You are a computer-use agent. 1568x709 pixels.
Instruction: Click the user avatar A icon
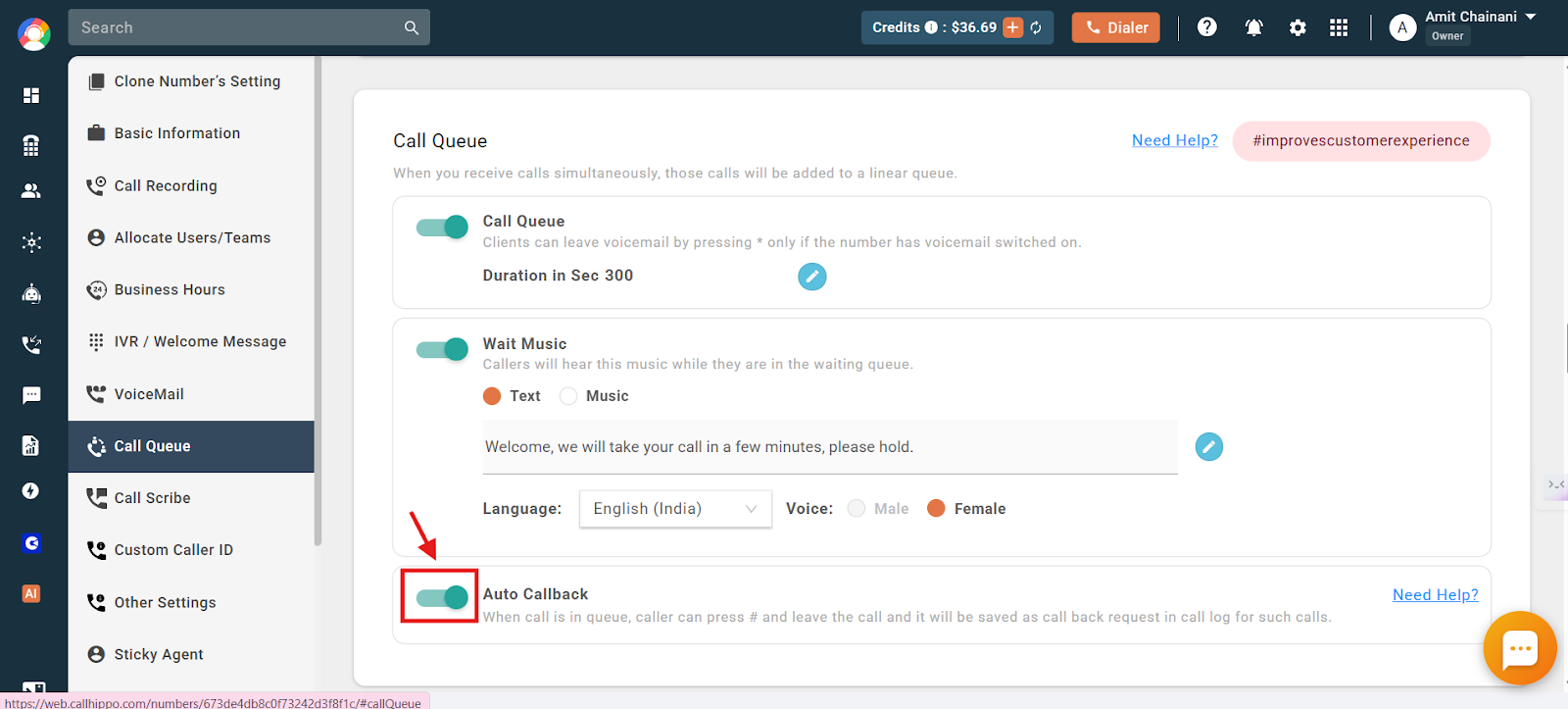(1402, 27)
